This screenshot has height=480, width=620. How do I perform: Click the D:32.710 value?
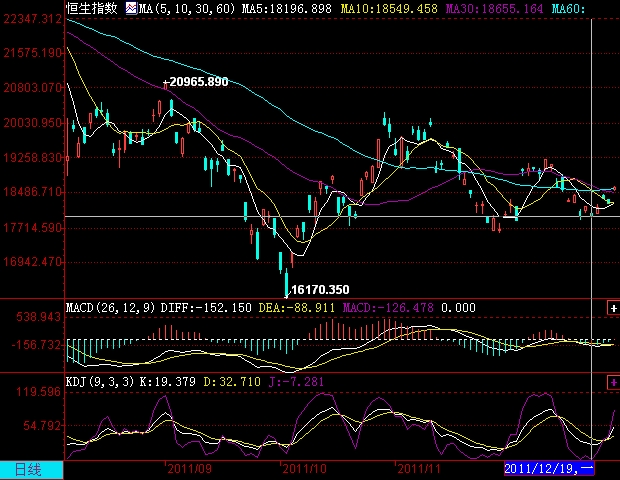[232, 382]
